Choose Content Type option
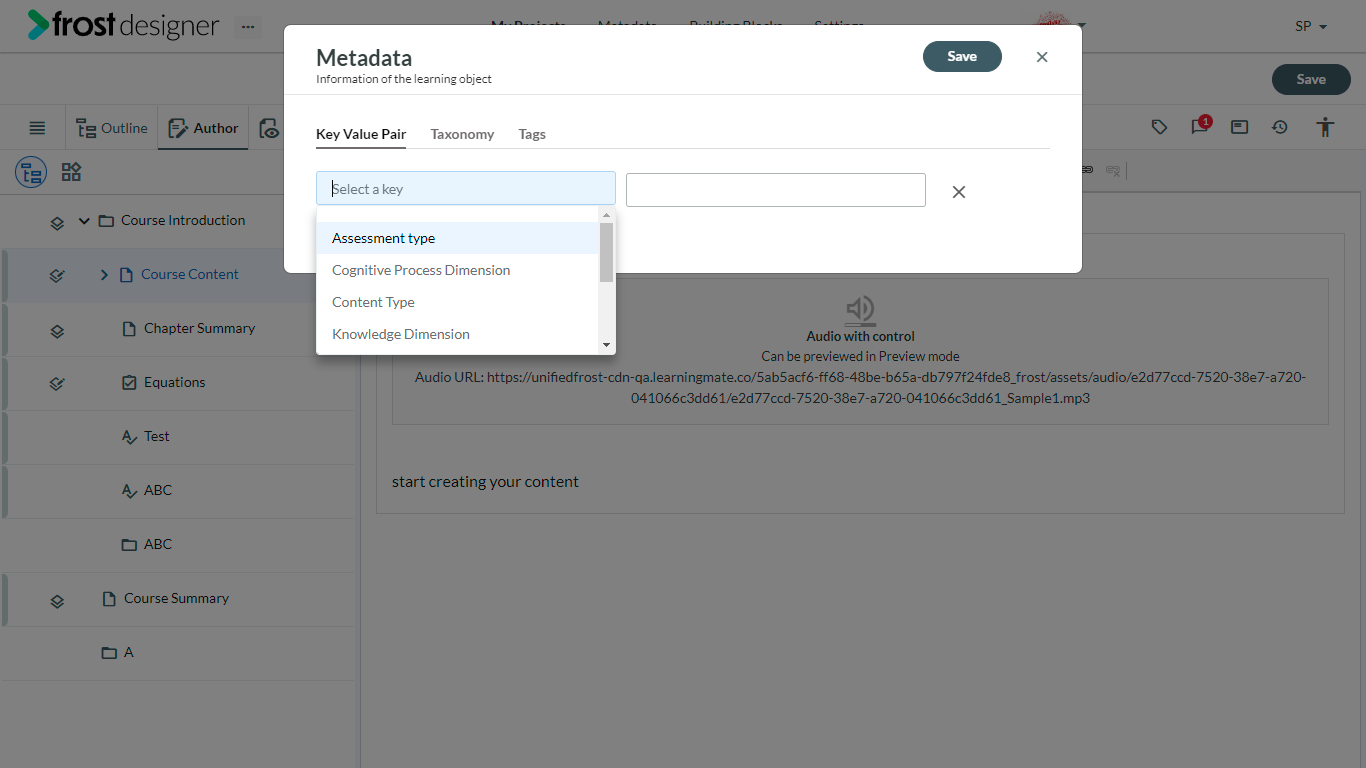This screenshot has height=768, width=1366. click(458, 302)
